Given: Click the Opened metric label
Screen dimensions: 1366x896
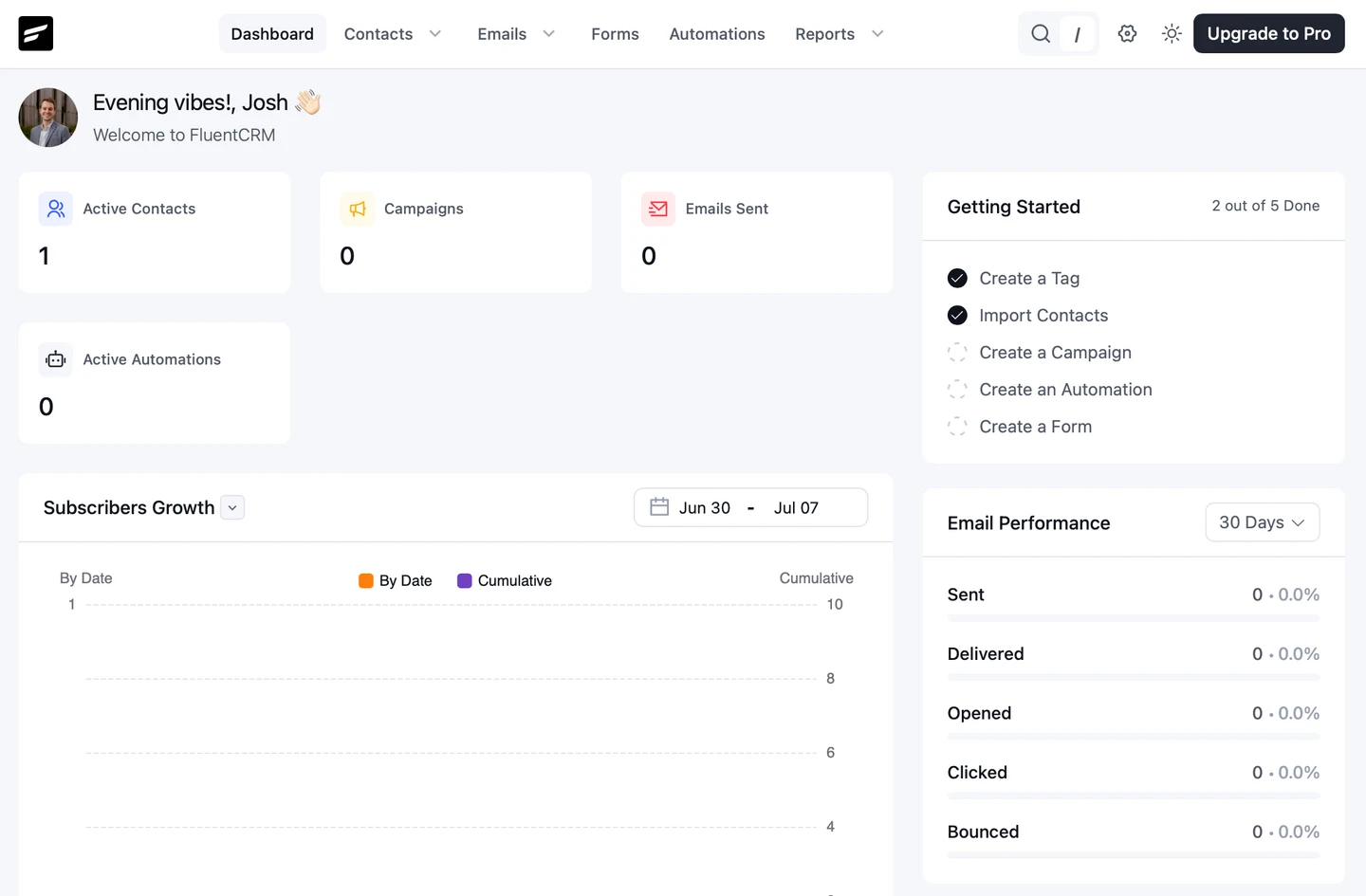Looking at the screenshot, I should (979, 713).
